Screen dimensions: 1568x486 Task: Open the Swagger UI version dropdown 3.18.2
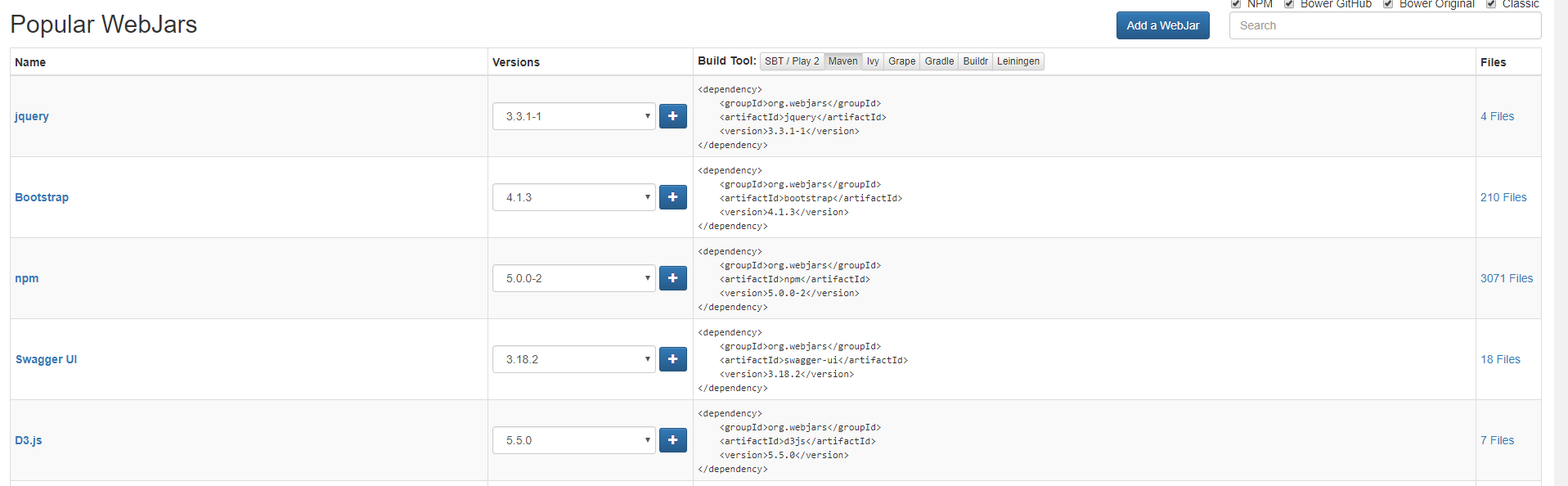[x=574, y=359]
